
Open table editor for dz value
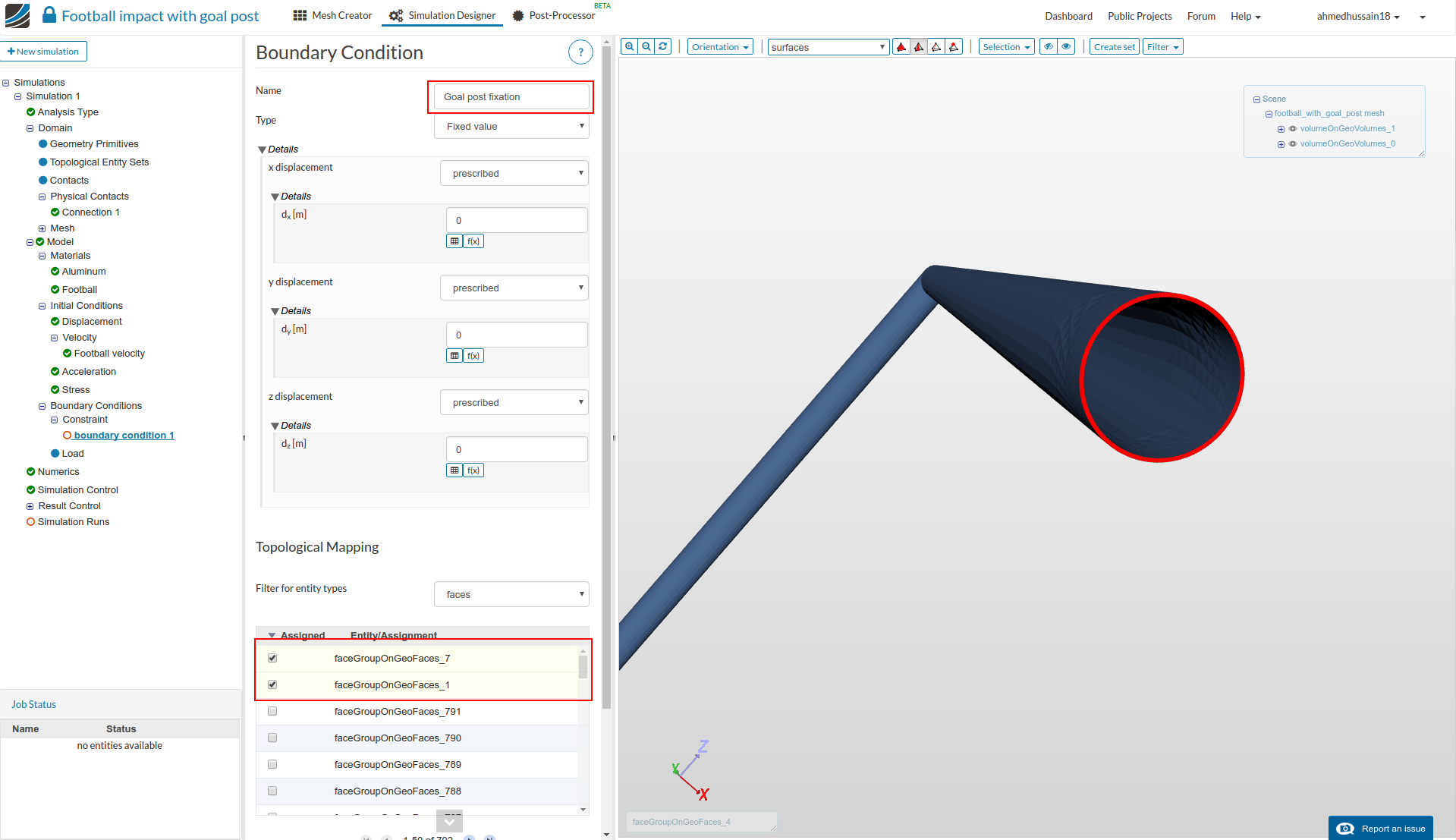pos(454,470)
